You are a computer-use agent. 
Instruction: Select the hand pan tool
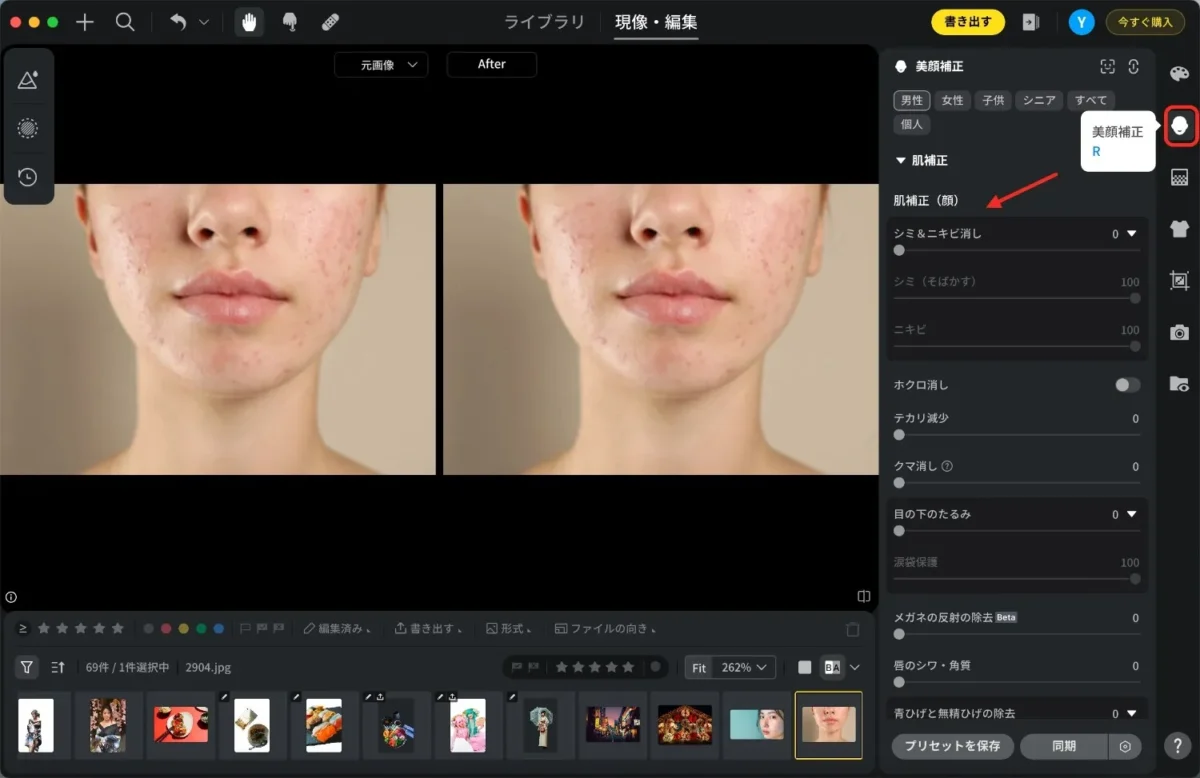click(249, 22)
